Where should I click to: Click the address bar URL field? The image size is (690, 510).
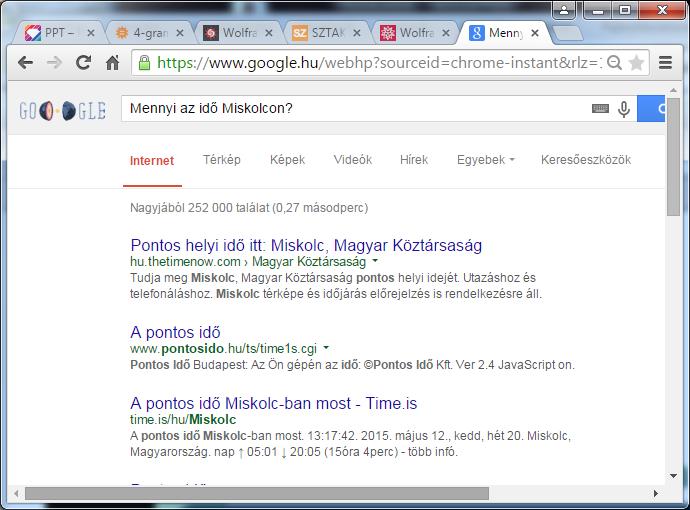pos(378,63)
